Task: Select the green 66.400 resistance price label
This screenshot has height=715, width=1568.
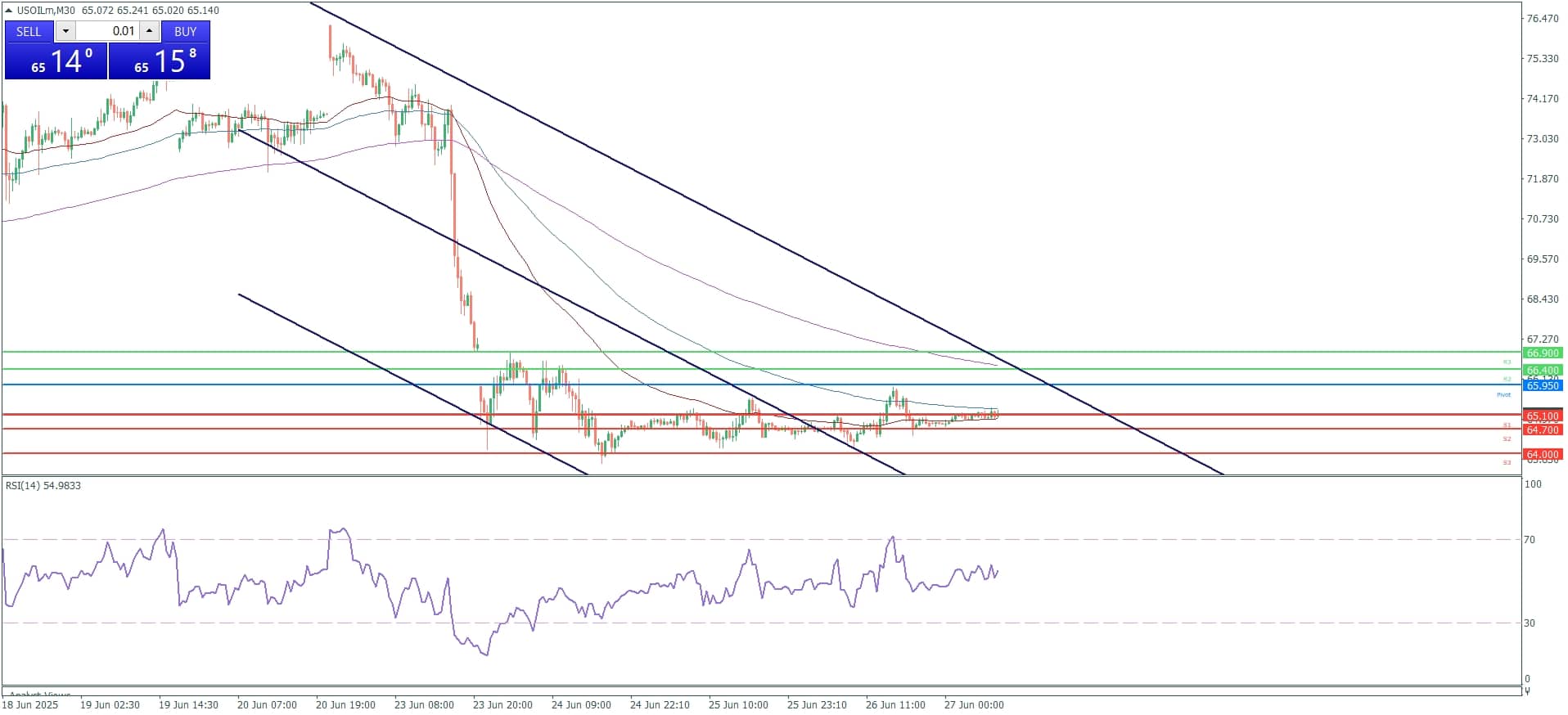Action: pos(1543,371)
